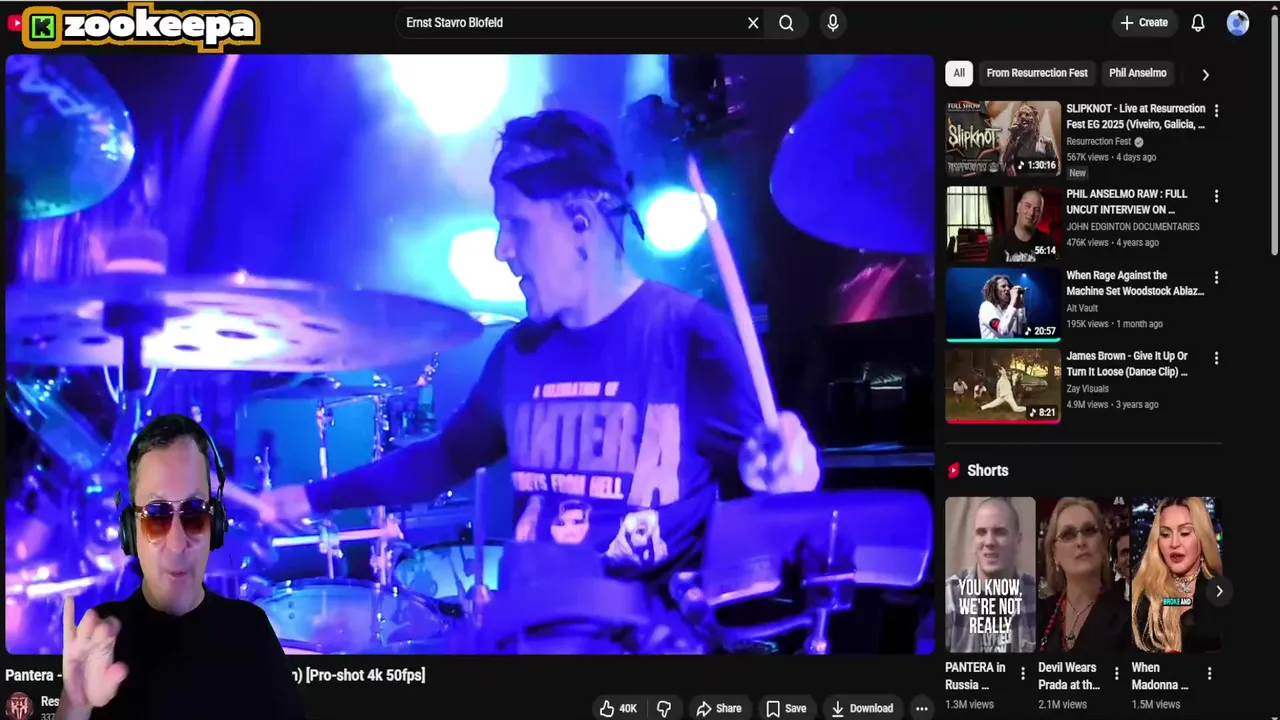Click JOHN EDGINTON DOCUMENTARIES channel name
Viewport: 1280px width, 720px height.
tap(1133, 227)
